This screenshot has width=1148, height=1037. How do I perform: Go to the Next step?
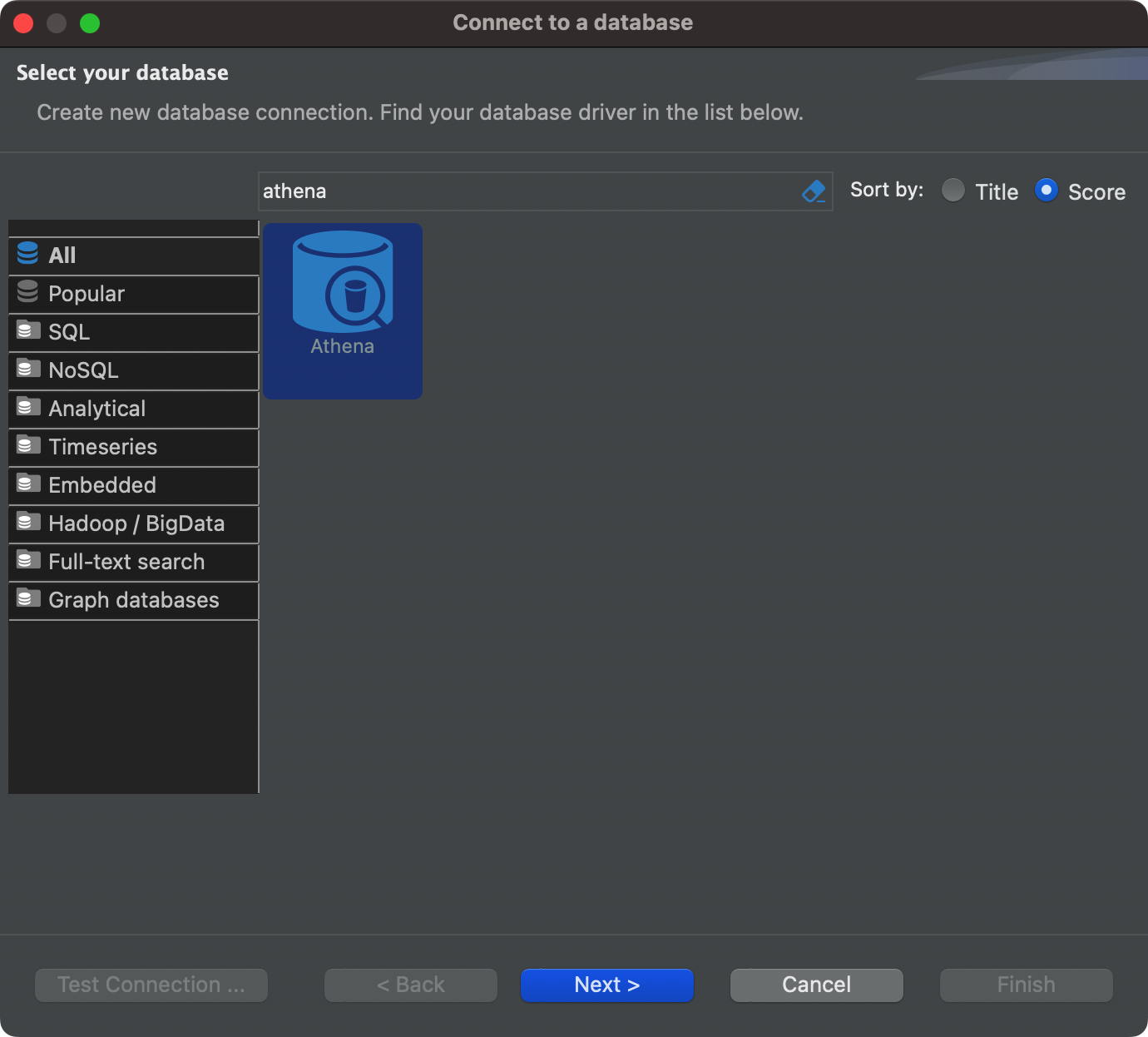(x=607, y=985)
